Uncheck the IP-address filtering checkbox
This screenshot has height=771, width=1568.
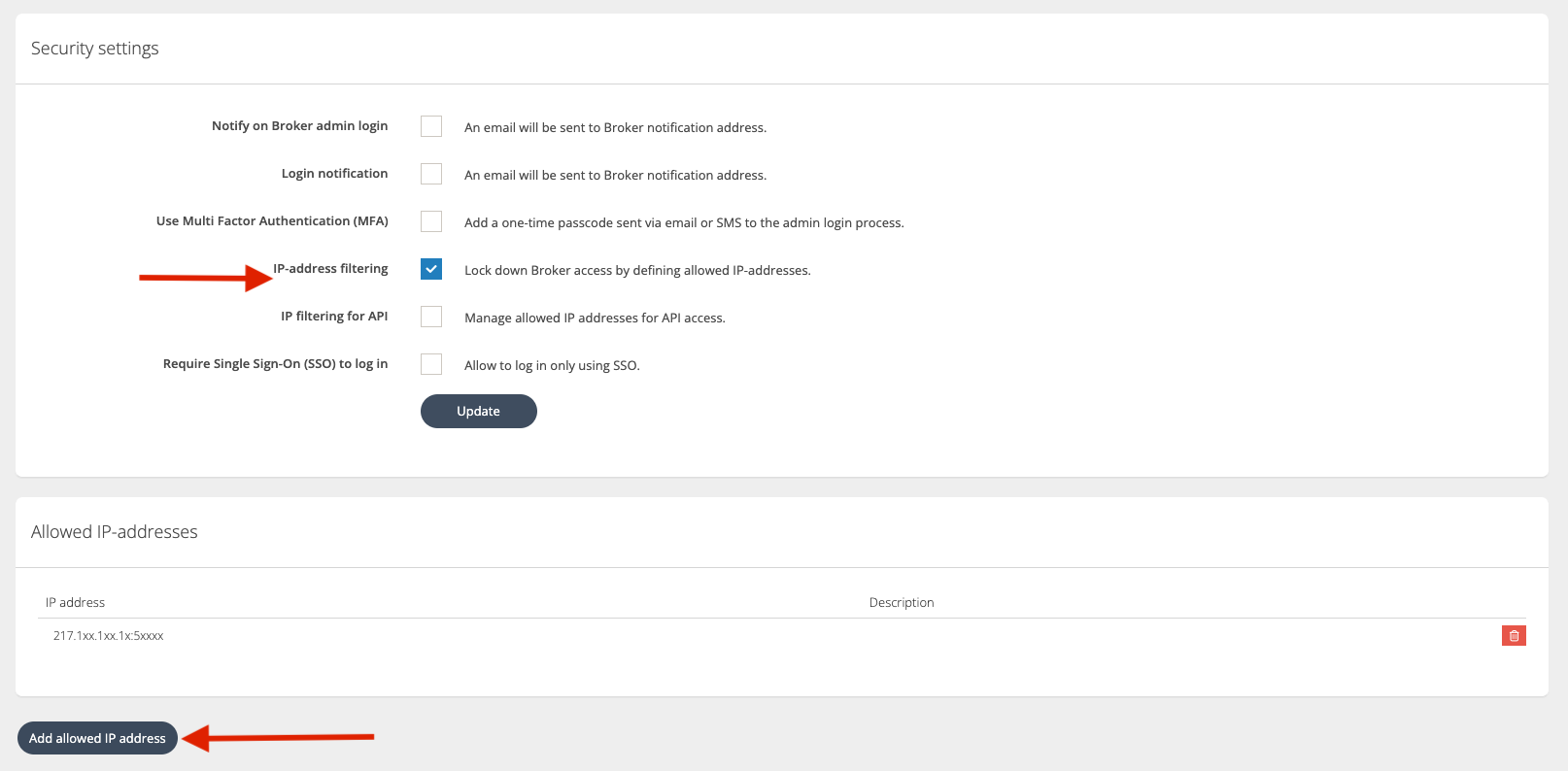[431, 269]
